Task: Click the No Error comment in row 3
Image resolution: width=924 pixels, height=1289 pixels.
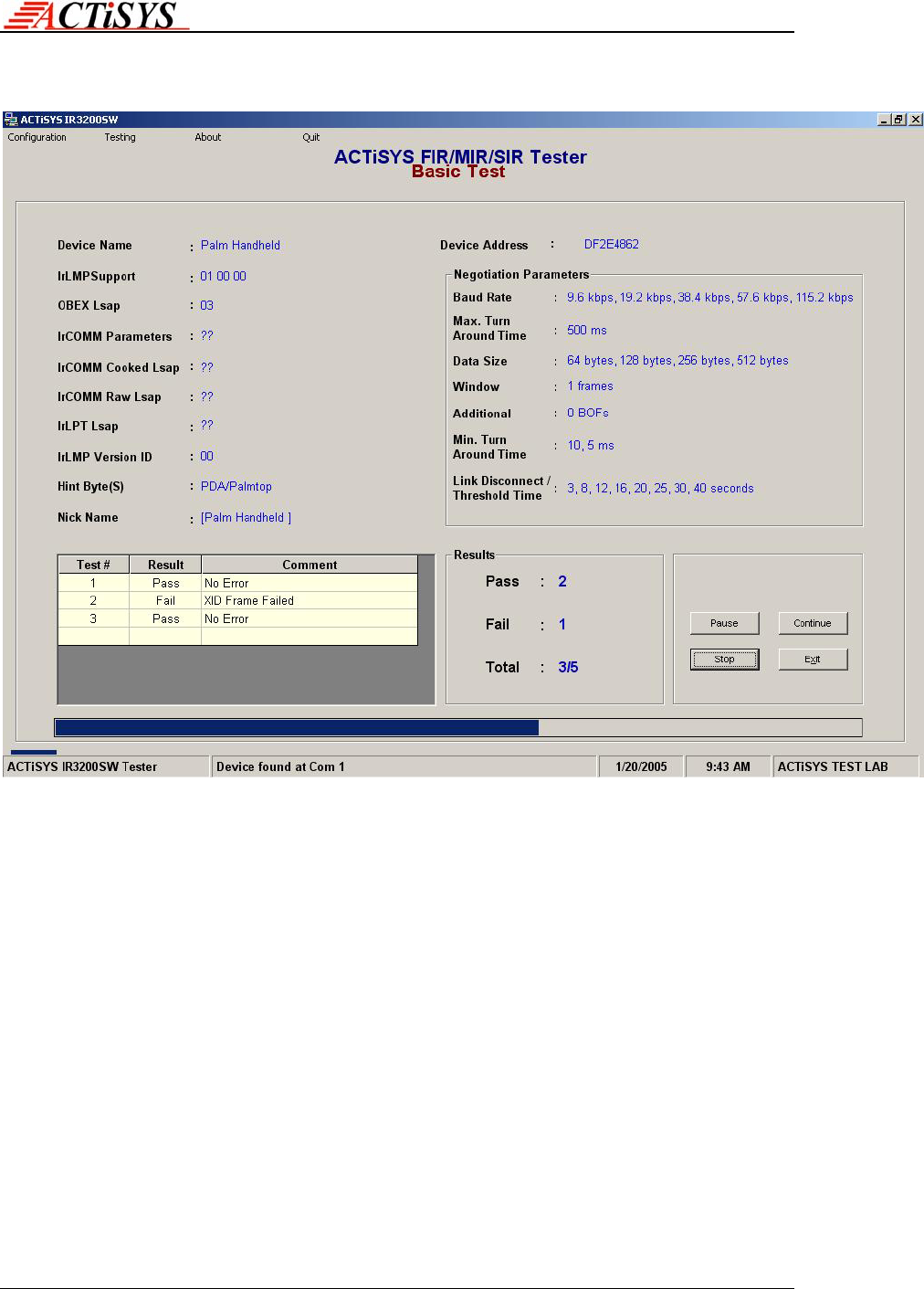Action: coord(310,618)
